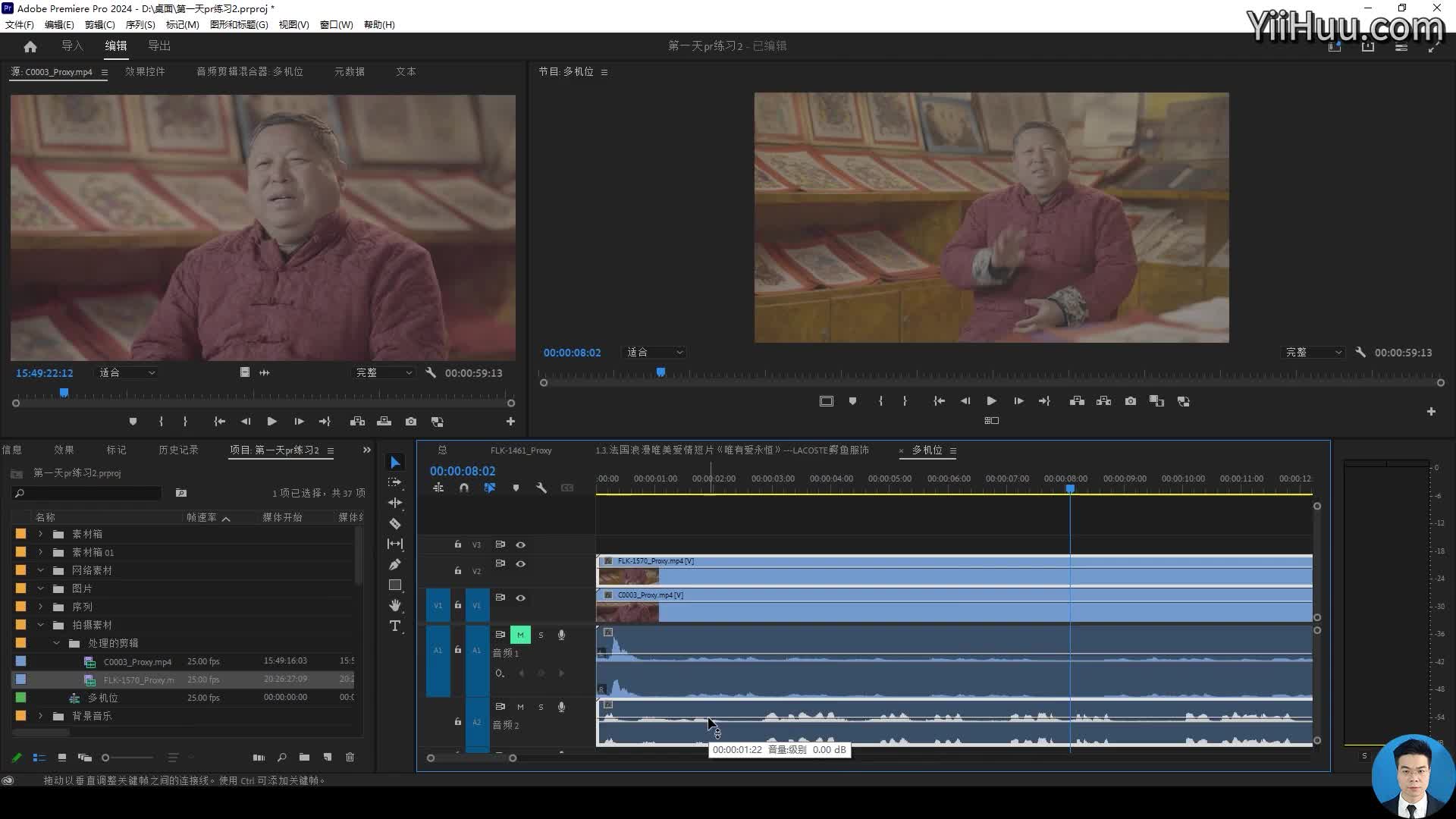Select the Type tool

pos(395,626)
